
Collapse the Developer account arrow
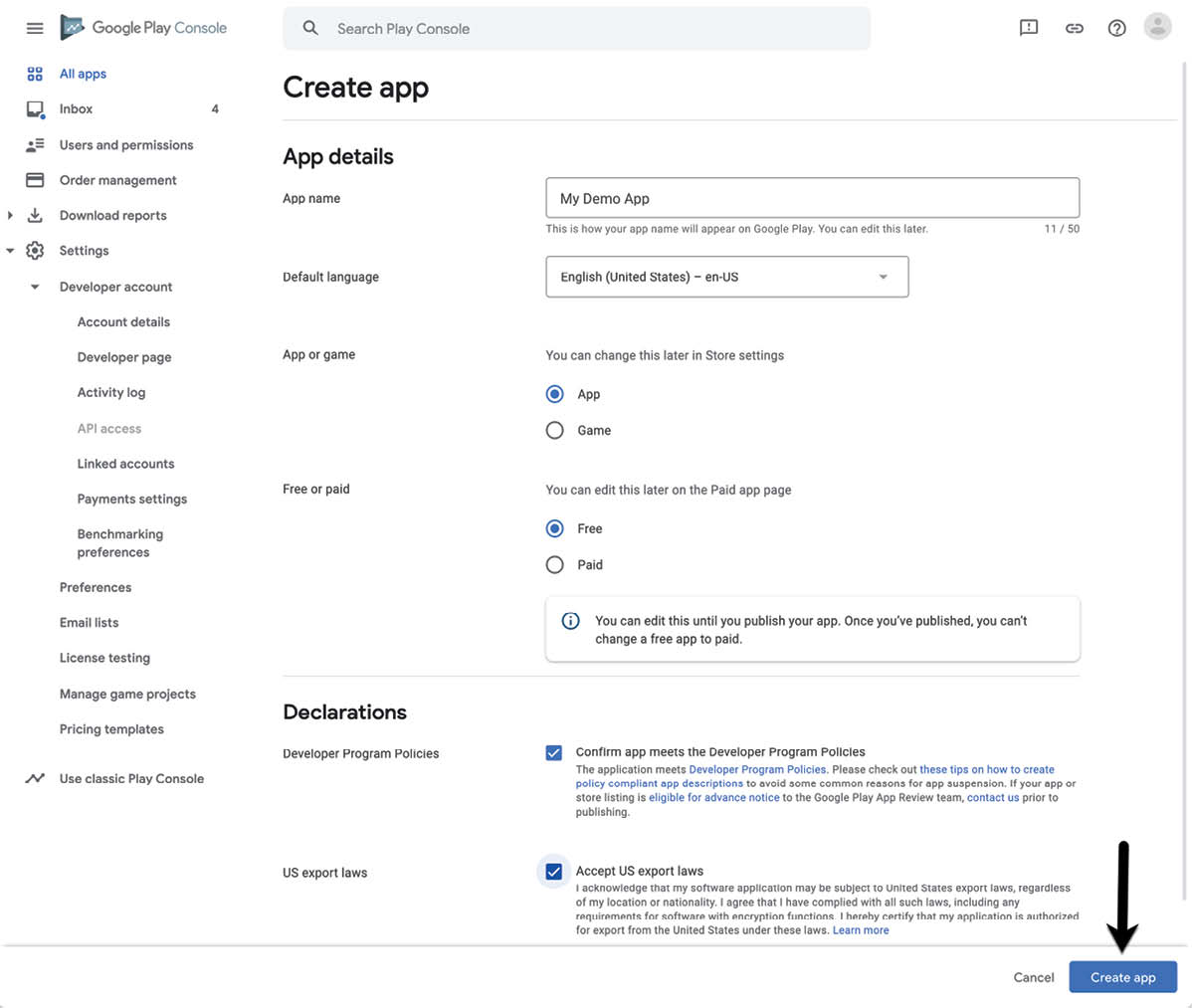point(35,287)
